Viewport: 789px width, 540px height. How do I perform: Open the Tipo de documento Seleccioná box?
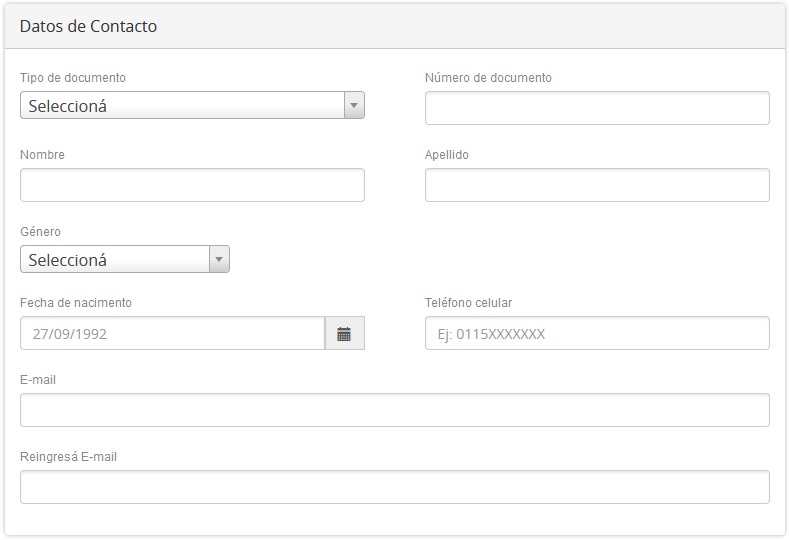pos(182,105)
